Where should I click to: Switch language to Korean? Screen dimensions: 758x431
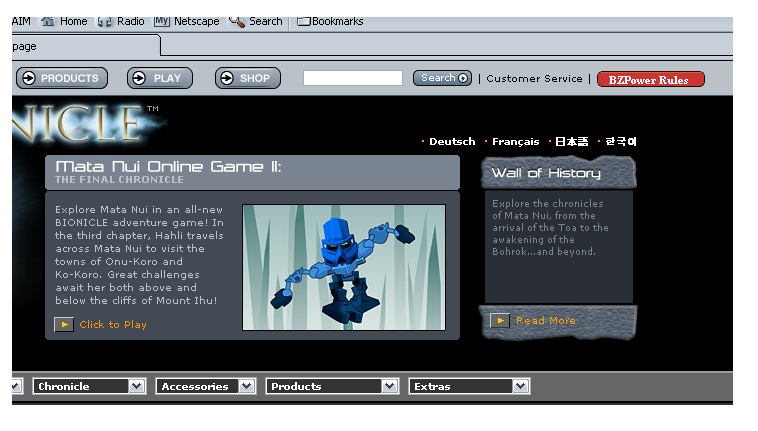(621, 142)
